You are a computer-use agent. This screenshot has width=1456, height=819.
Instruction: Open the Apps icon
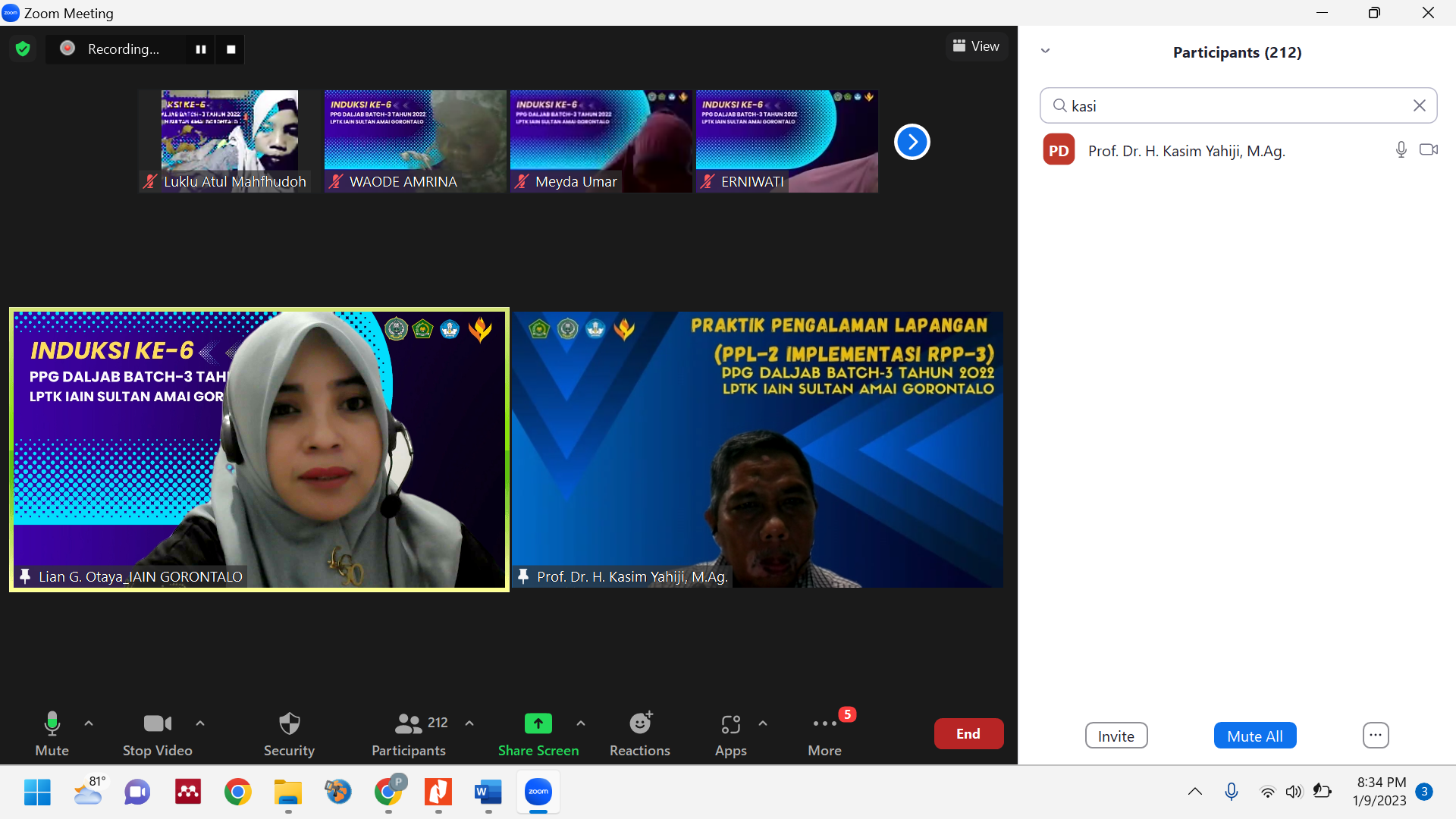[730, 724]
